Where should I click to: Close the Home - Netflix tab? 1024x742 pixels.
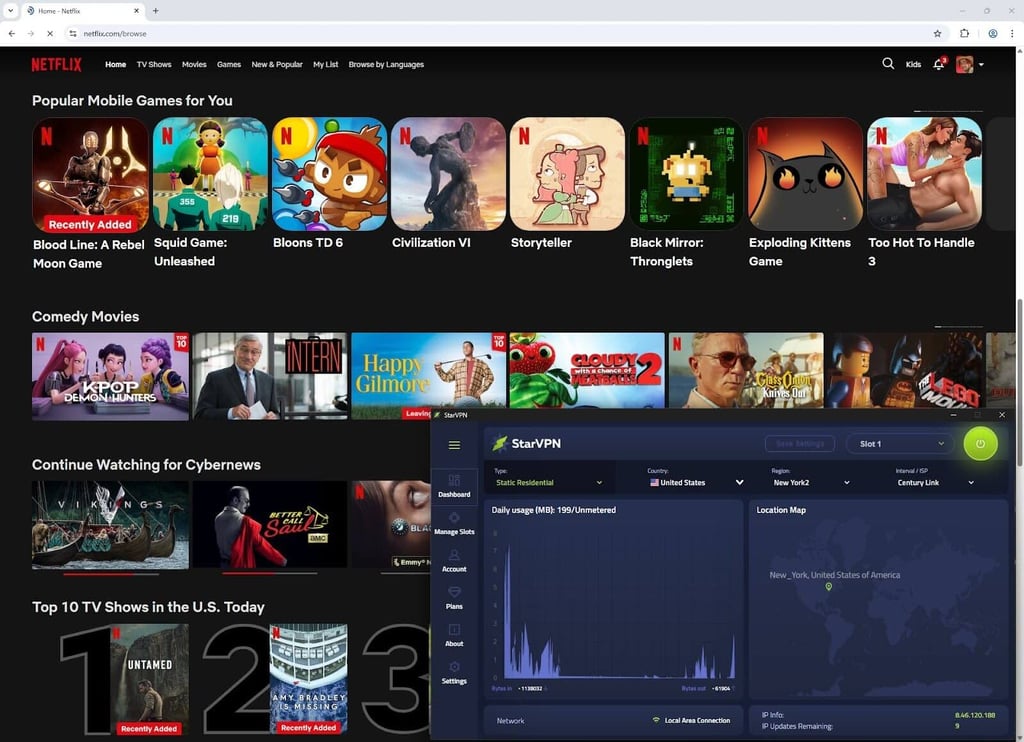(136, 10)
